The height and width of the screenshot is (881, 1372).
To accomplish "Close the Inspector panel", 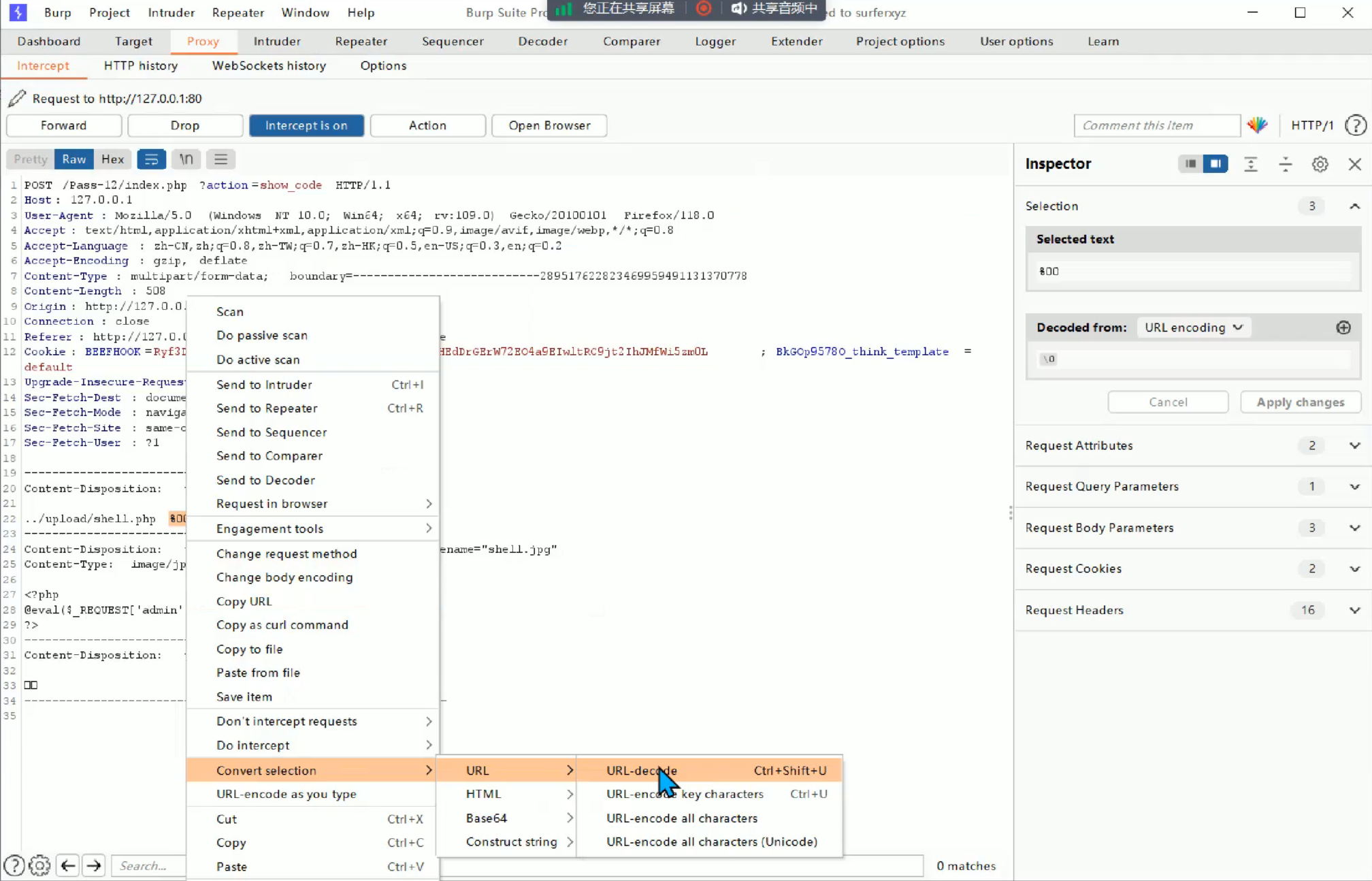I will (1354, 164).
